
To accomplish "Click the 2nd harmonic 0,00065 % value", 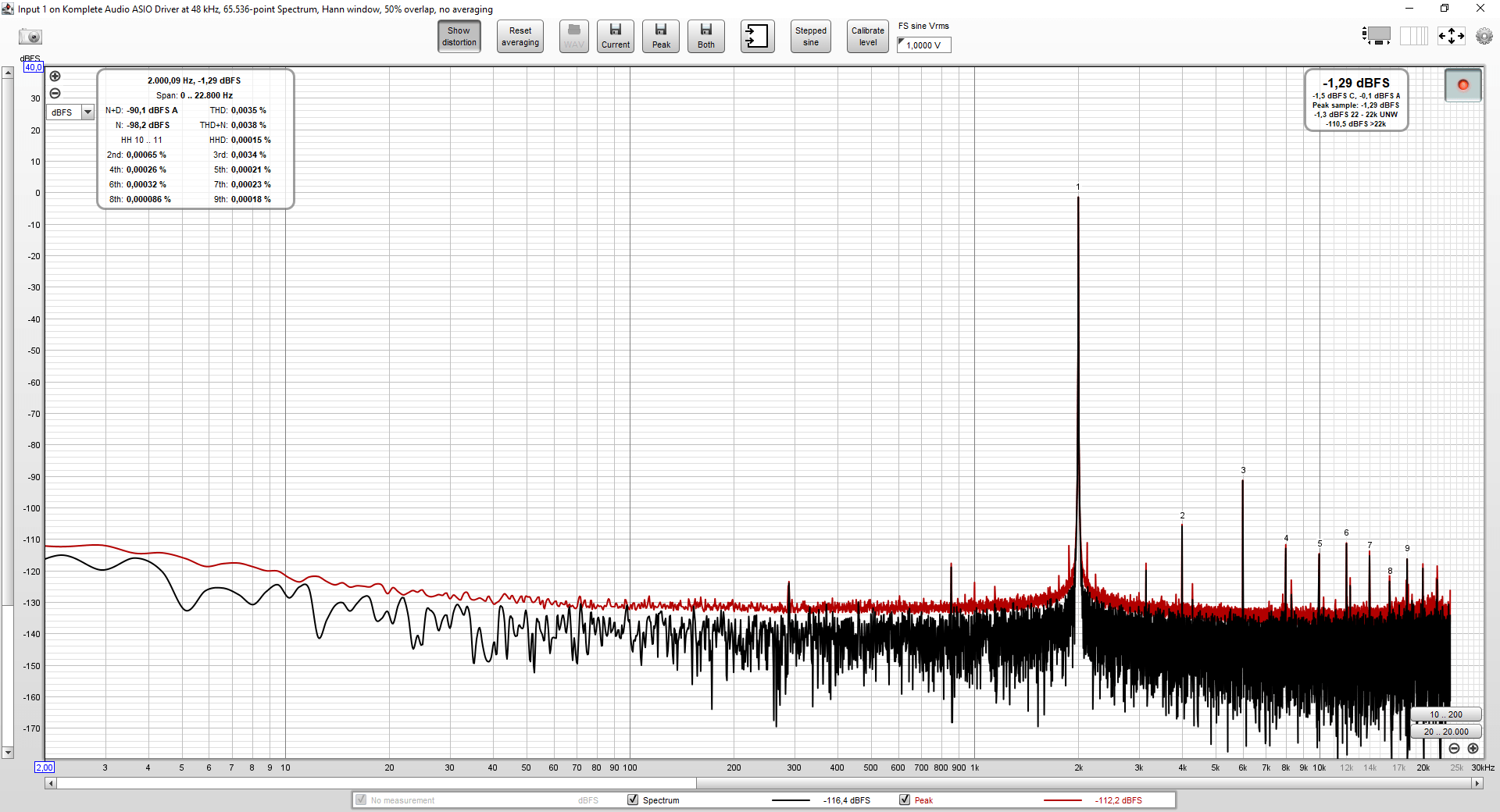I will [x=146, y=155].
